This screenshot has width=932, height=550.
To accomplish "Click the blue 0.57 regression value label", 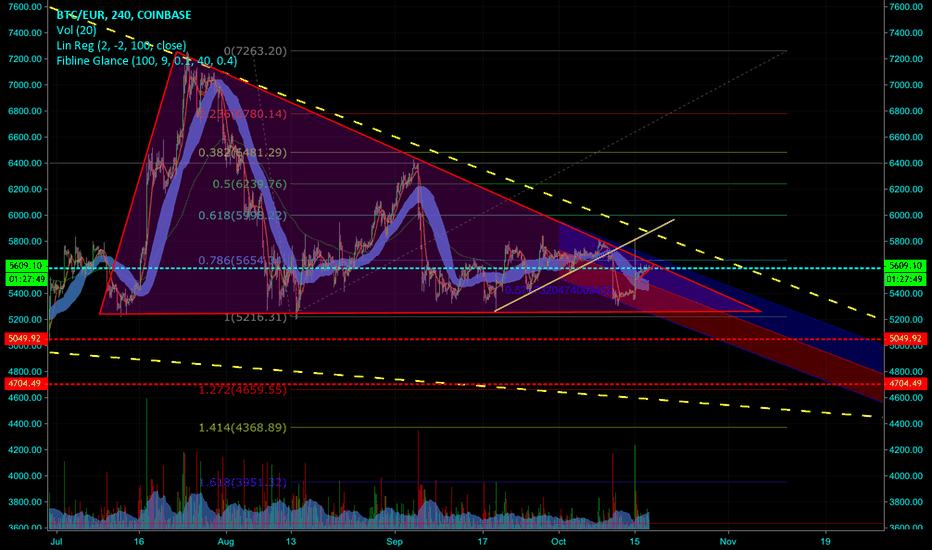I will tap(559, 290).
